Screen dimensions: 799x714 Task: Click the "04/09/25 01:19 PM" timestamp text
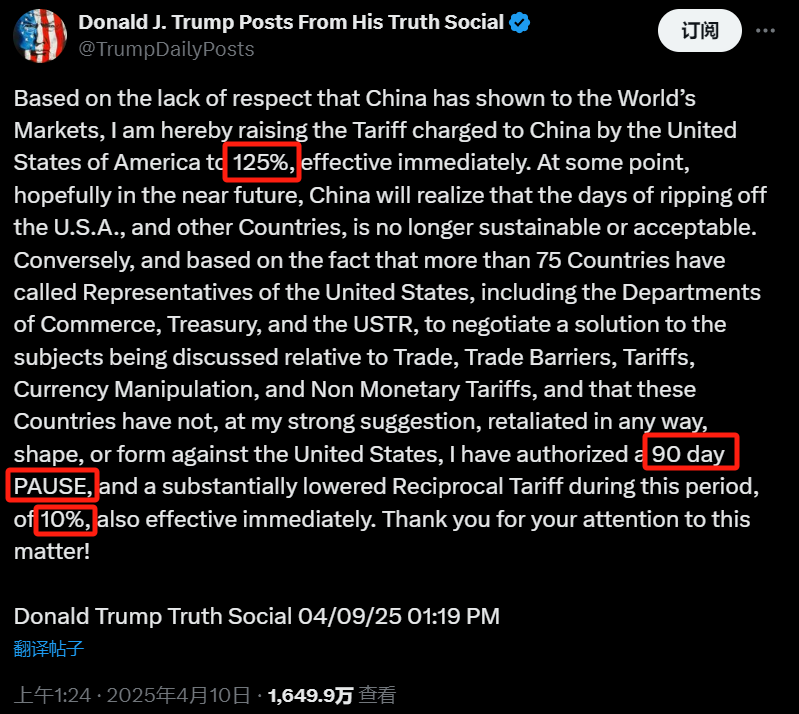pyautogui.click(x=398, y=616)
